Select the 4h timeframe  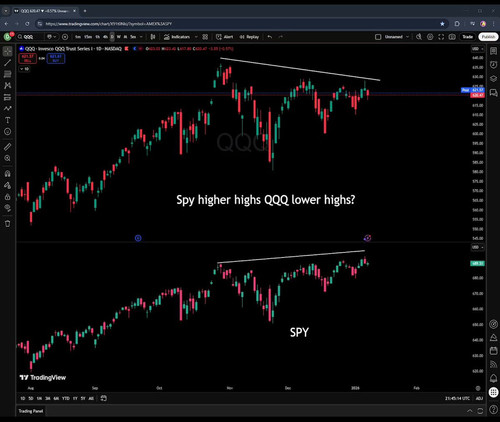(105, 37)
